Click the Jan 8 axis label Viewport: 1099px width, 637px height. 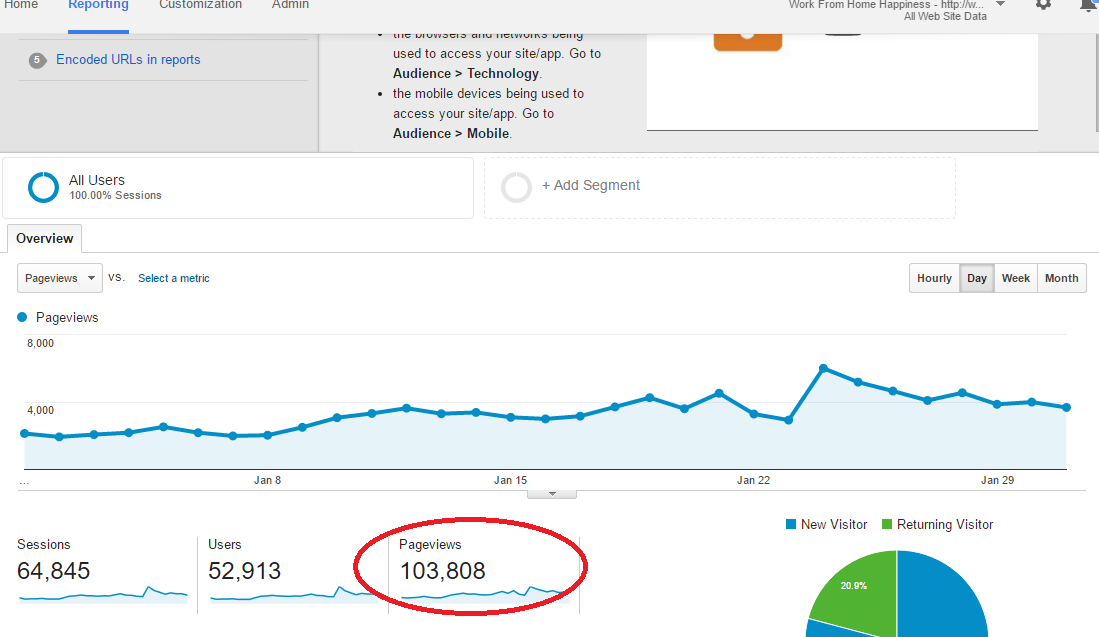(267, 480)
